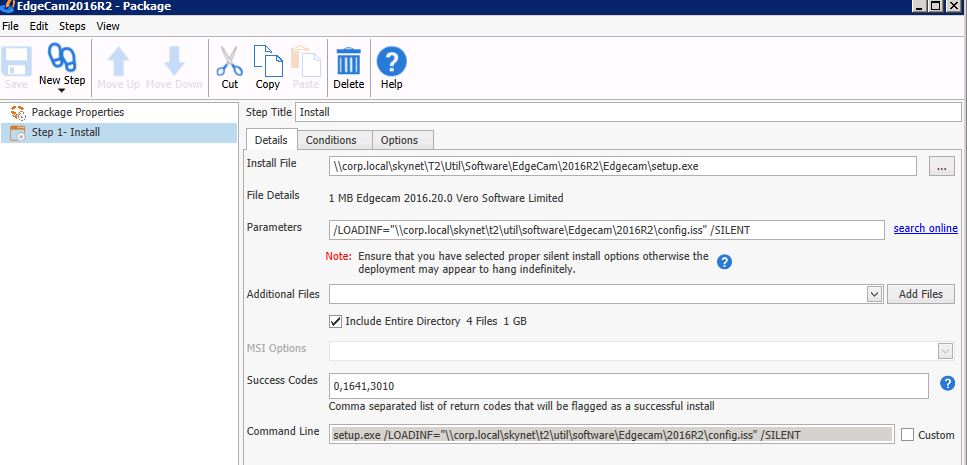Screen dimensions: 967x465
Task: Click the Install File browse button
Action: 941,167
